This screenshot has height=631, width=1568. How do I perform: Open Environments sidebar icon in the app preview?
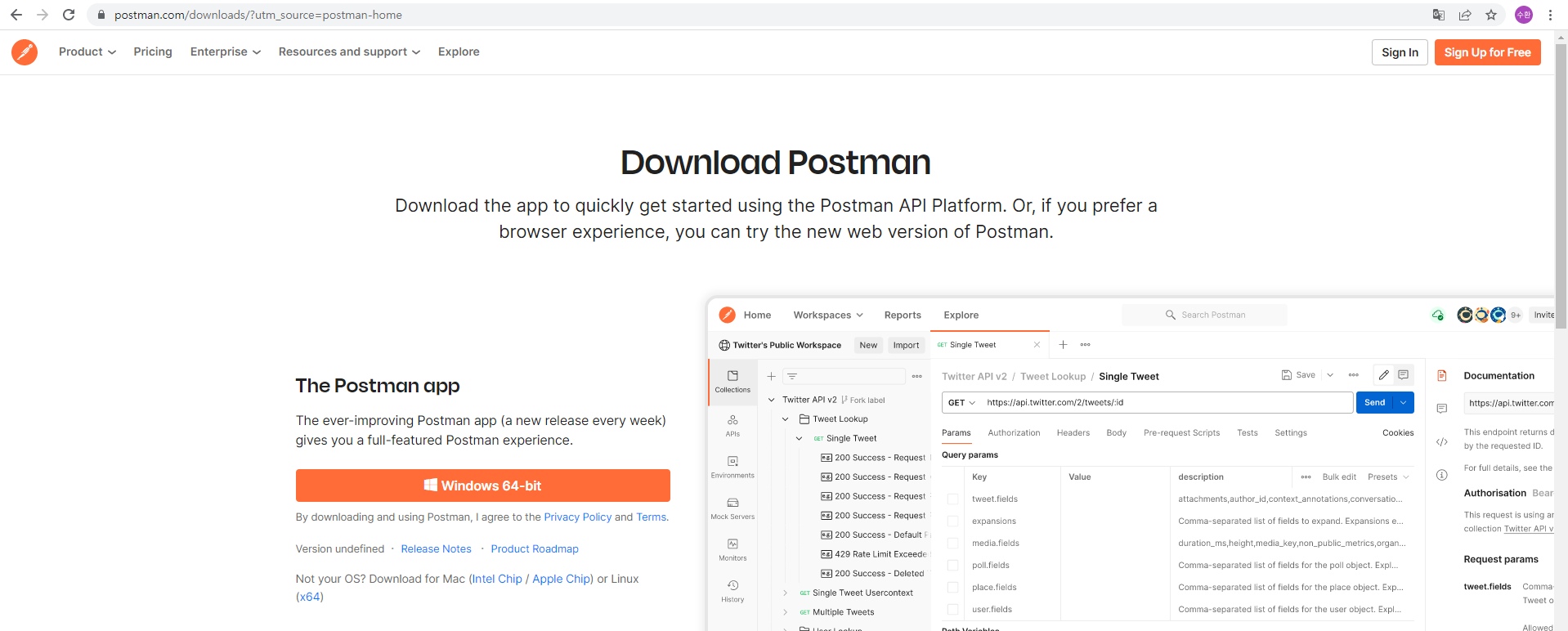click(732, 467)
